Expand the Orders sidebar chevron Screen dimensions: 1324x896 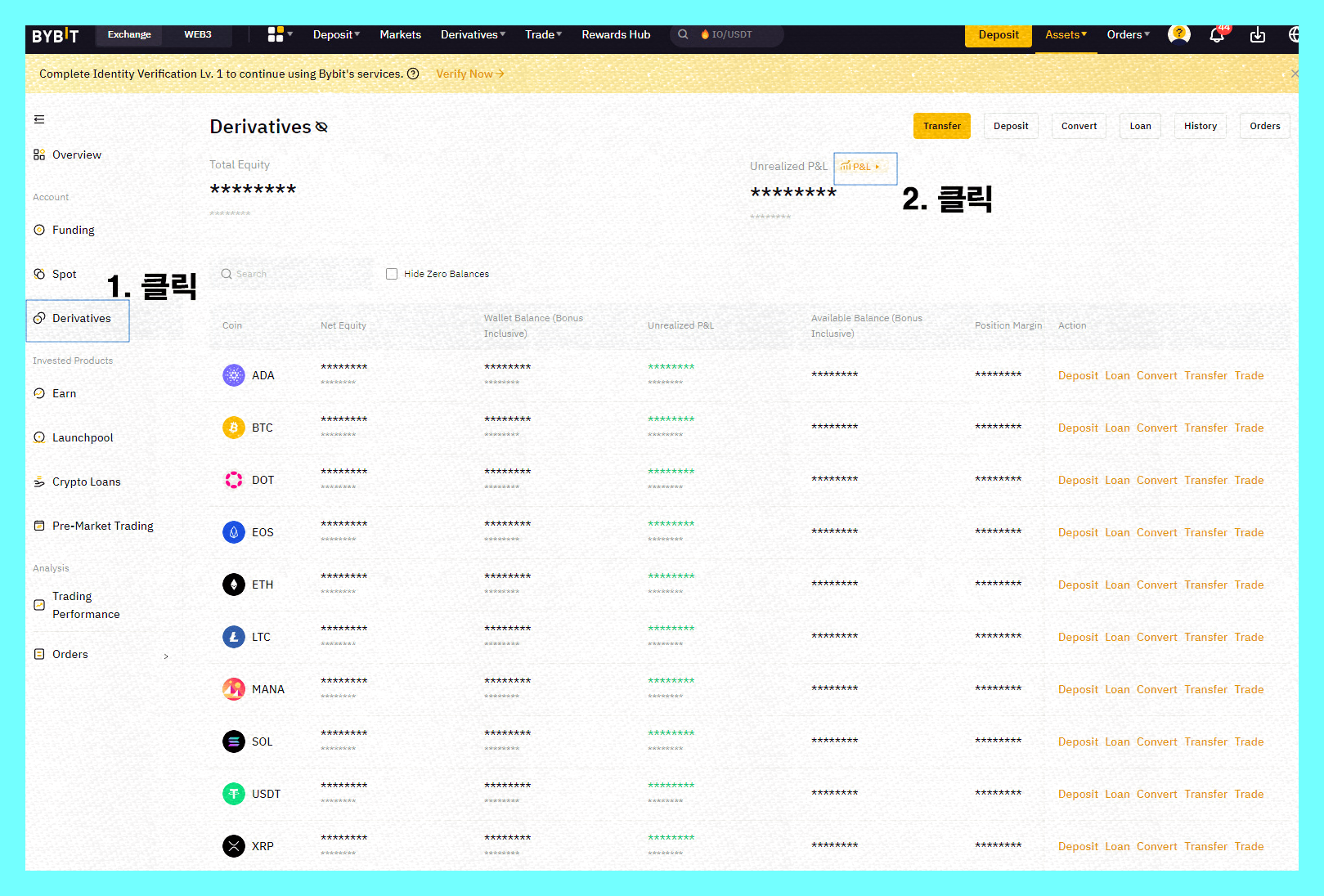[x=166, y=656]
